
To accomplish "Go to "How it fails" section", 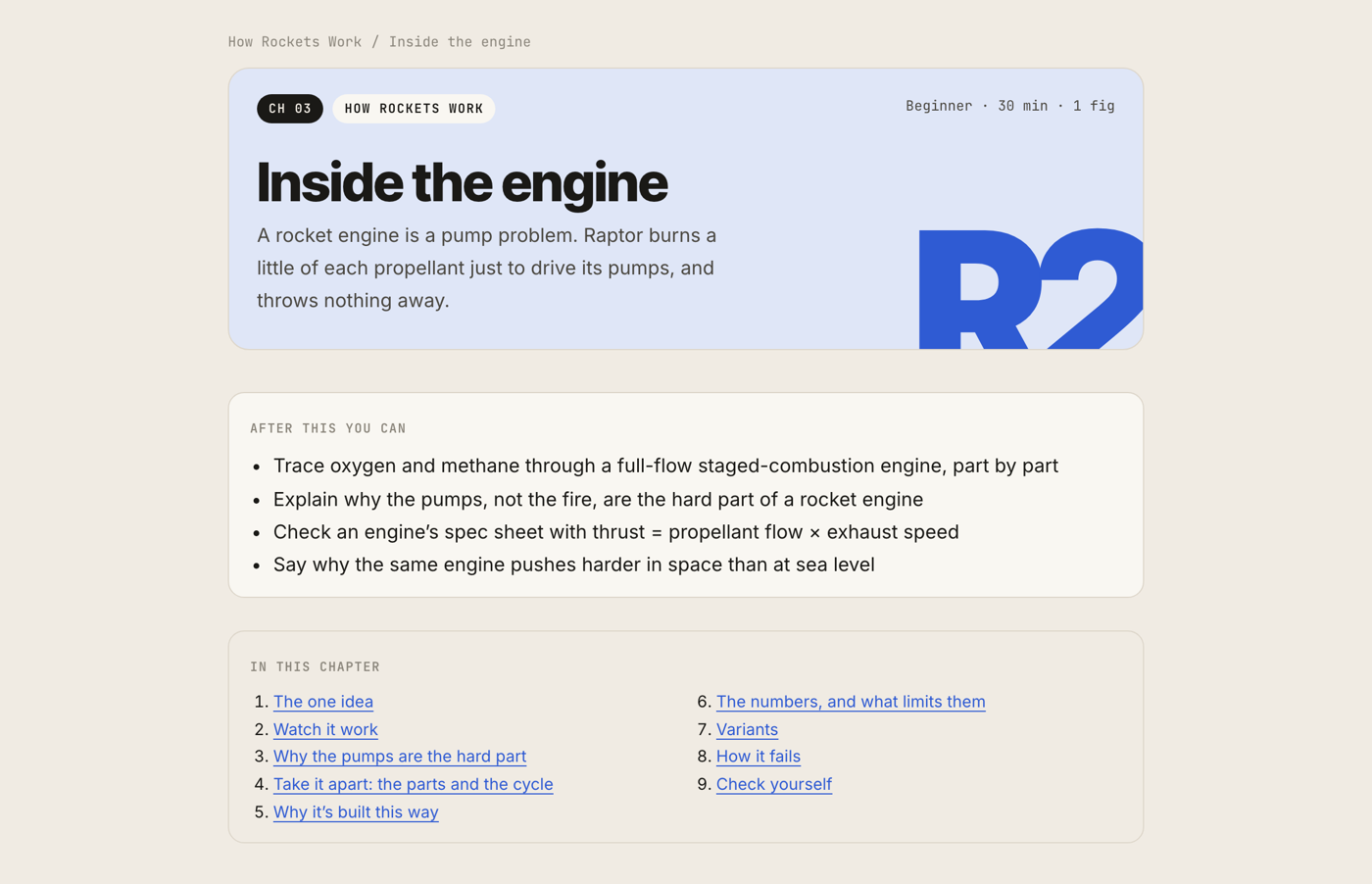I will click(759, 757).
